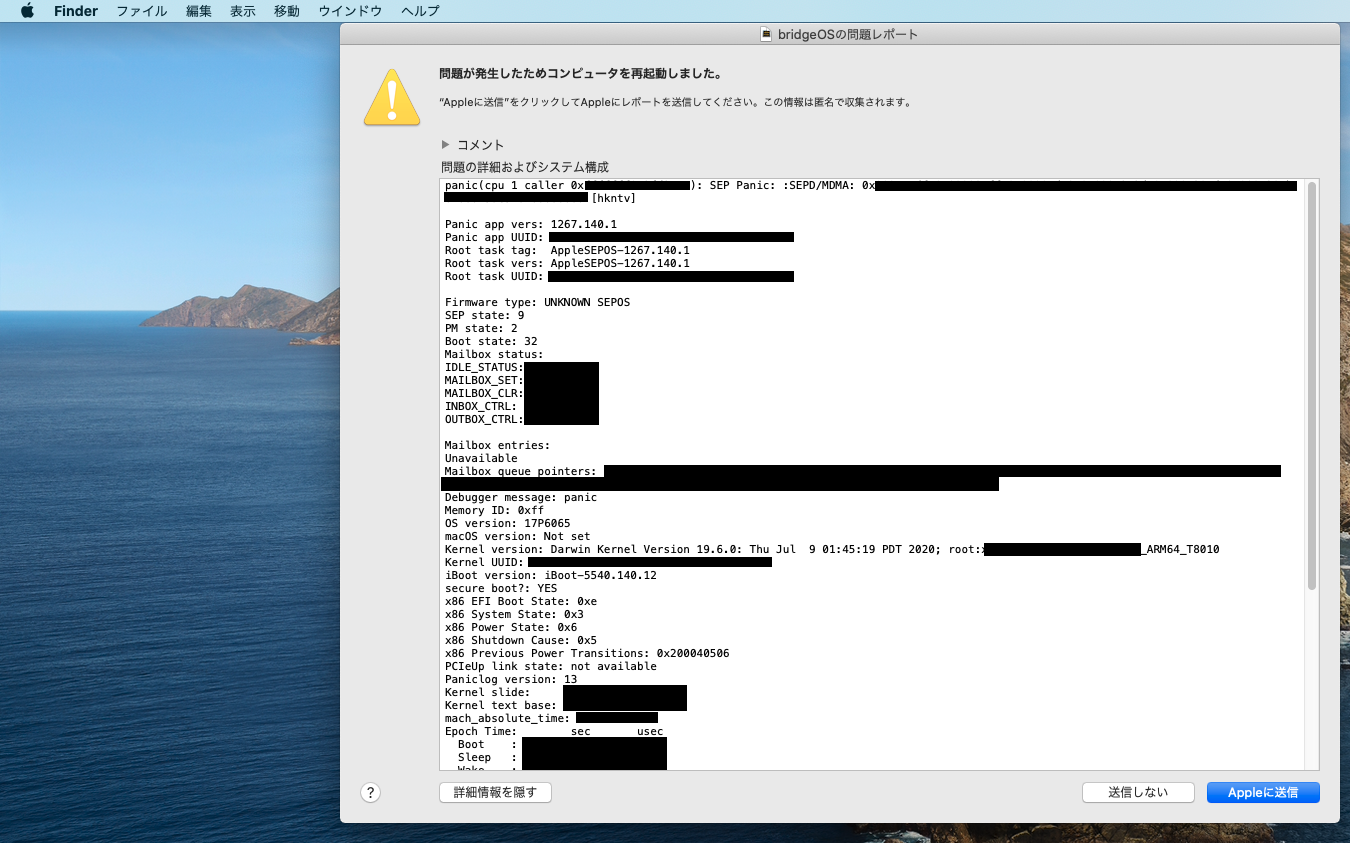
Task: Click the yellow warning triangle icon
Action: coord(391,98)
